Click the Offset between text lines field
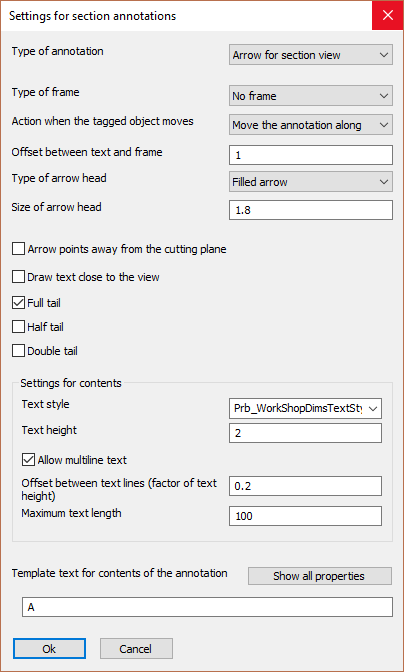 (305, 486)
